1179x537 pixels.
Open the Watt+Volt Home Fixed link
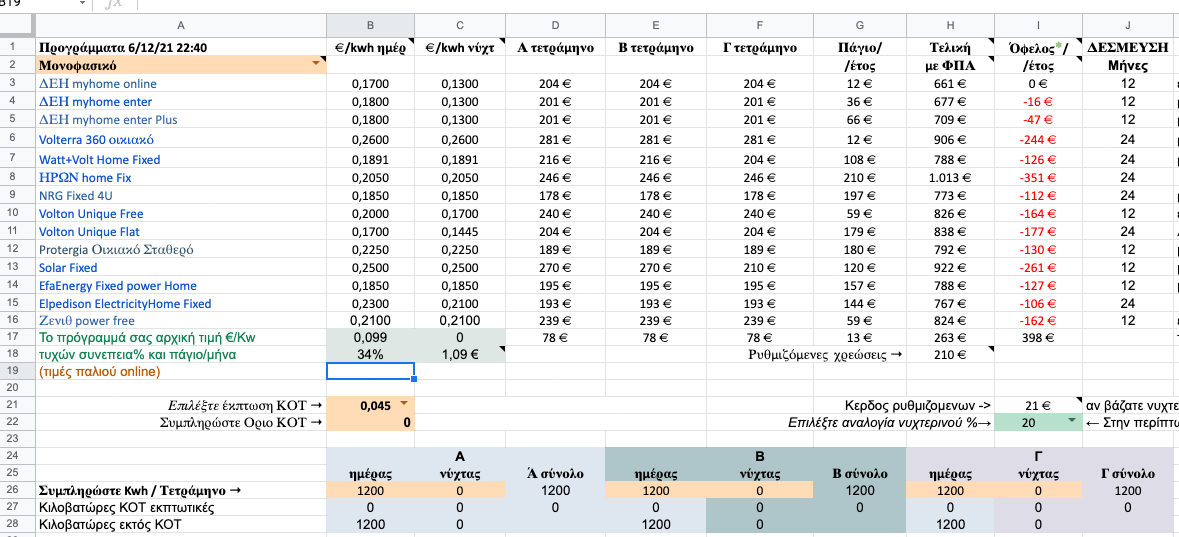click(99, 159)
